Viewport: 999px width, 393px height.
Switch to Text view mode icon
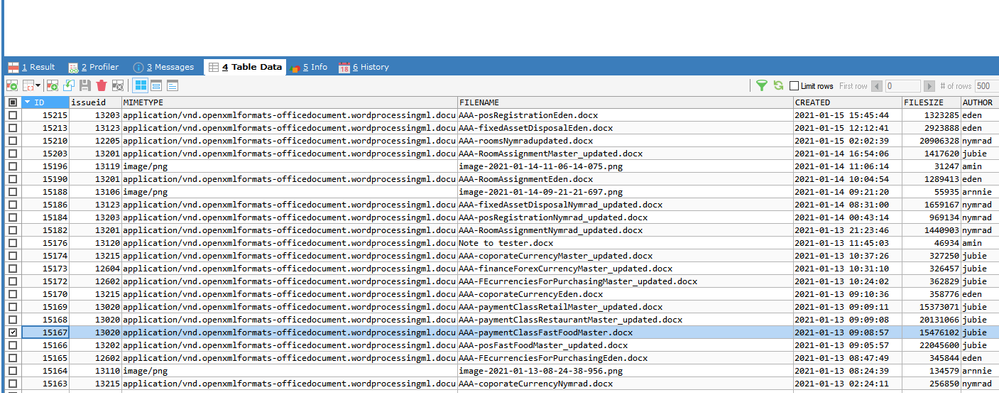pos(172,85)
